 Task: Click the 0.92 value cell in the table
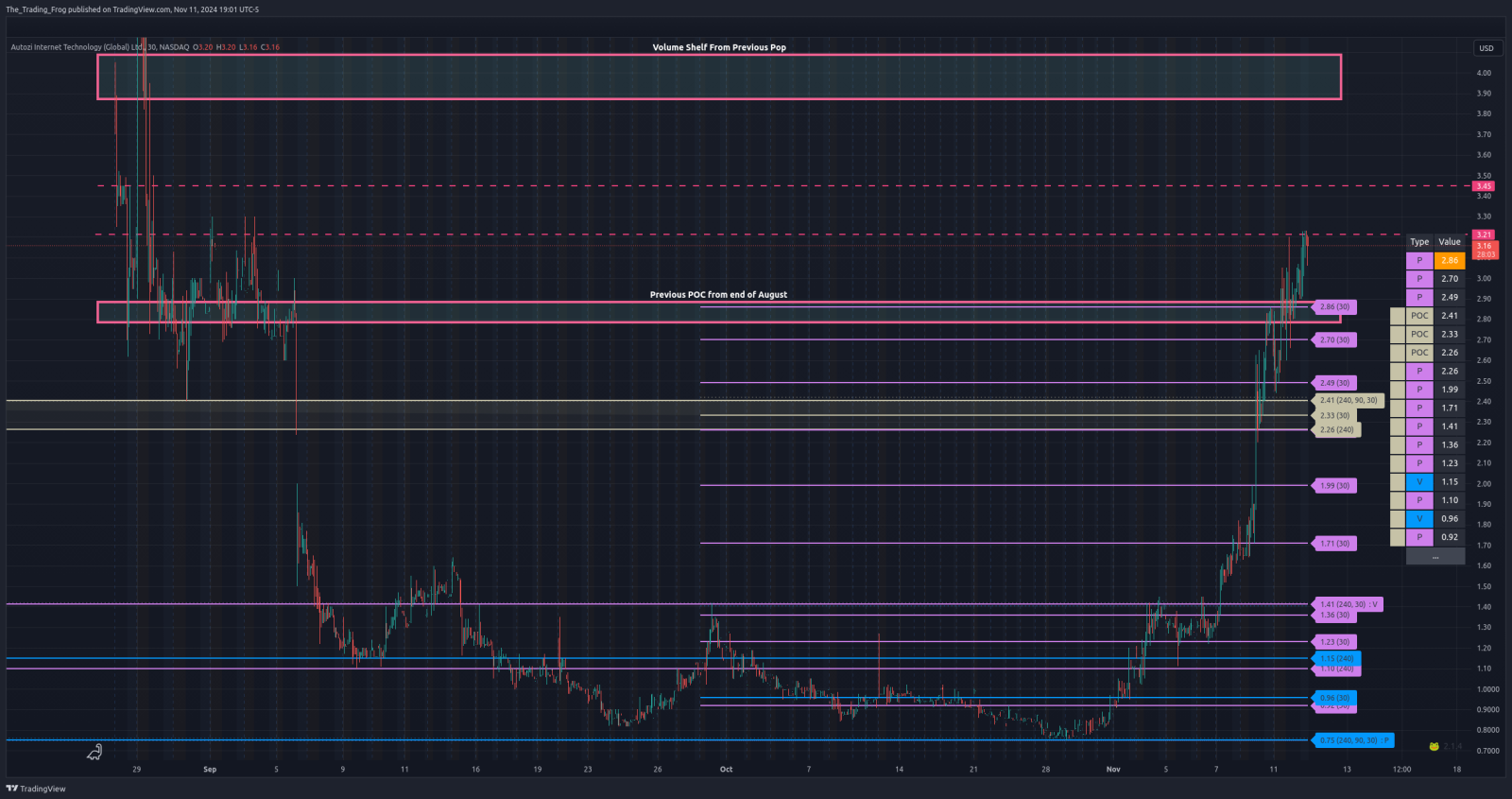(1450, 537)
